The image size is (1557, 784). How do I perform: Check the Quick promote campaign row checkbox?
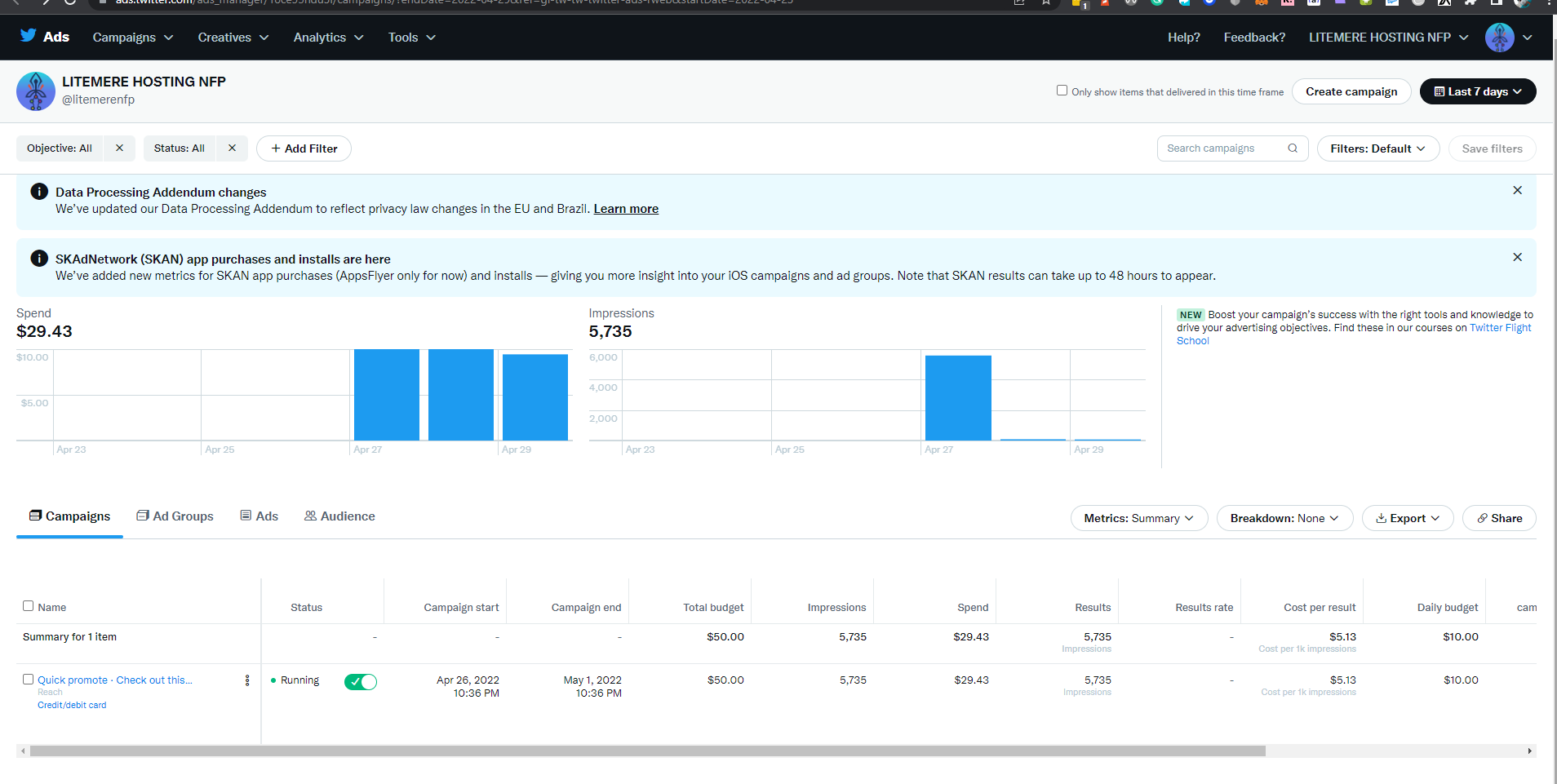(x=29, y=680)
